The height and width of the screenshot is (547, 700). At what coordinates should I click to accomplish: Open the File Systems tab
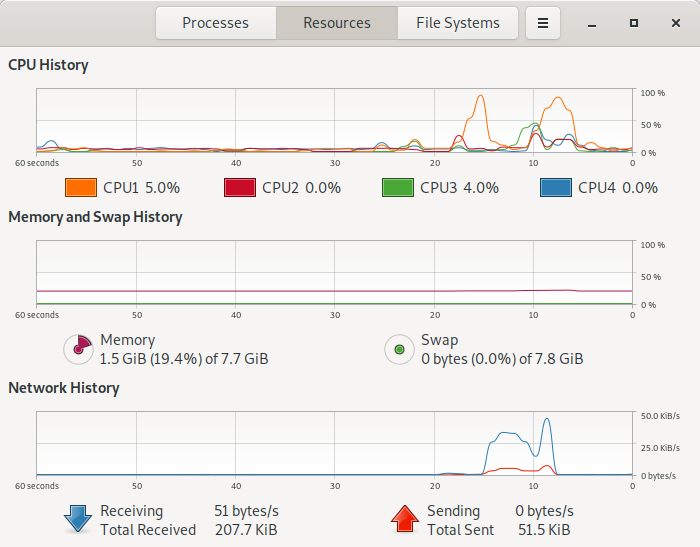458,23
